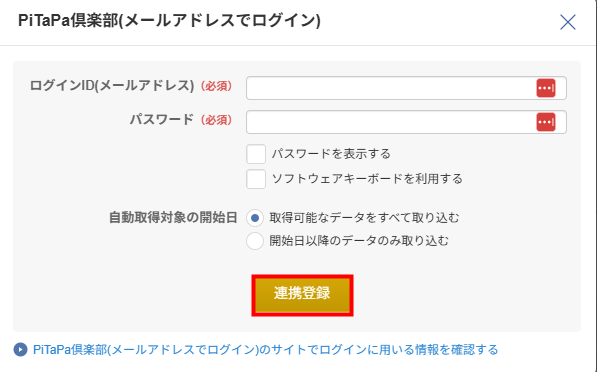This screenshot has height=372, width=597.
Task: Click the 開始日以降のデータのみ取り込む label text
Action: pyautogui.click(x=359, y=241)
